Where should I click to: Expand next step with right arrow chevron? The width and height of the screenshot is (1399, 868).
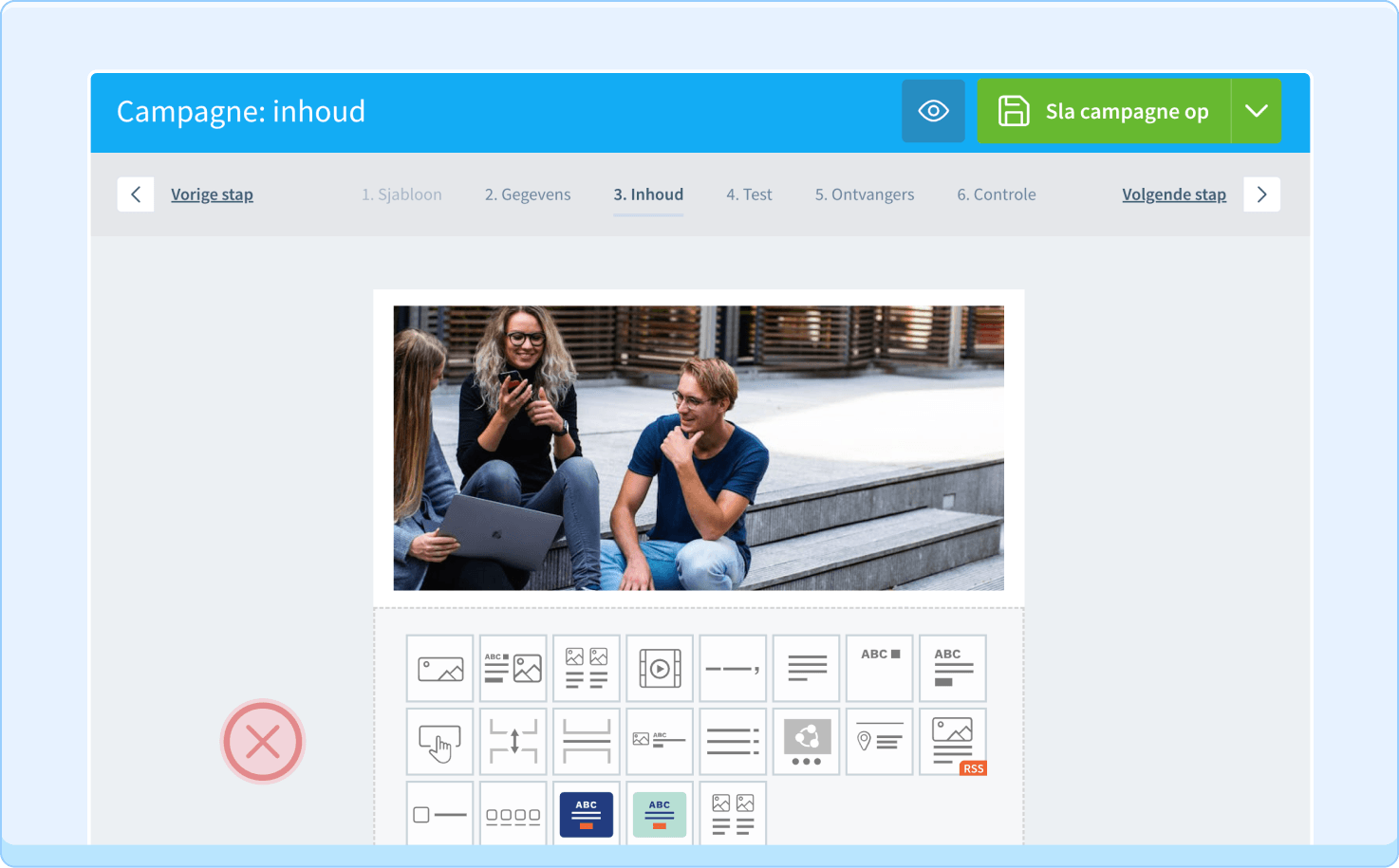click(1262, 194)
